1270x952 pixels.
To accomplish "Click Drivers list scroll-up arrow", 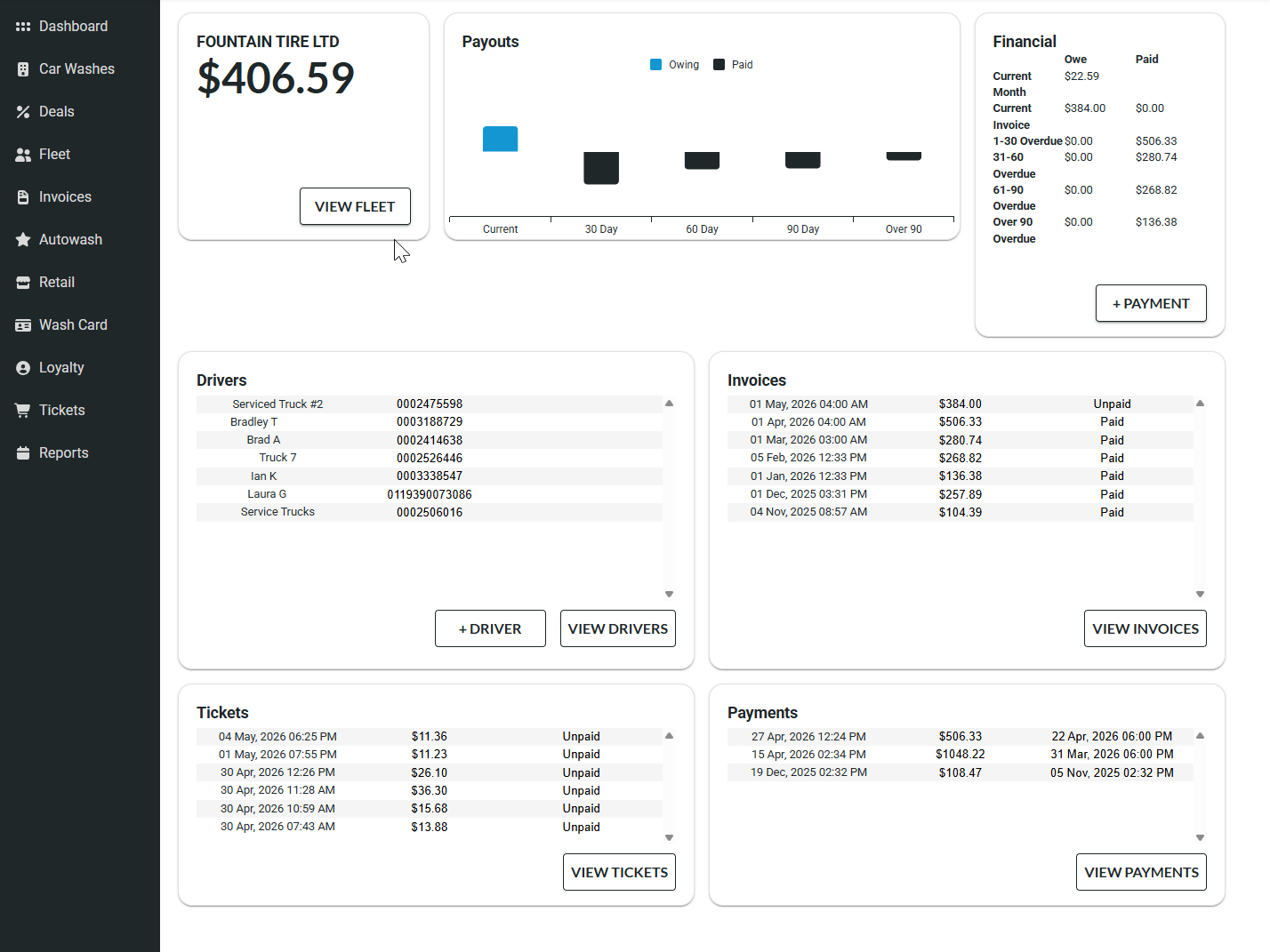I will (x=669, y=404).
